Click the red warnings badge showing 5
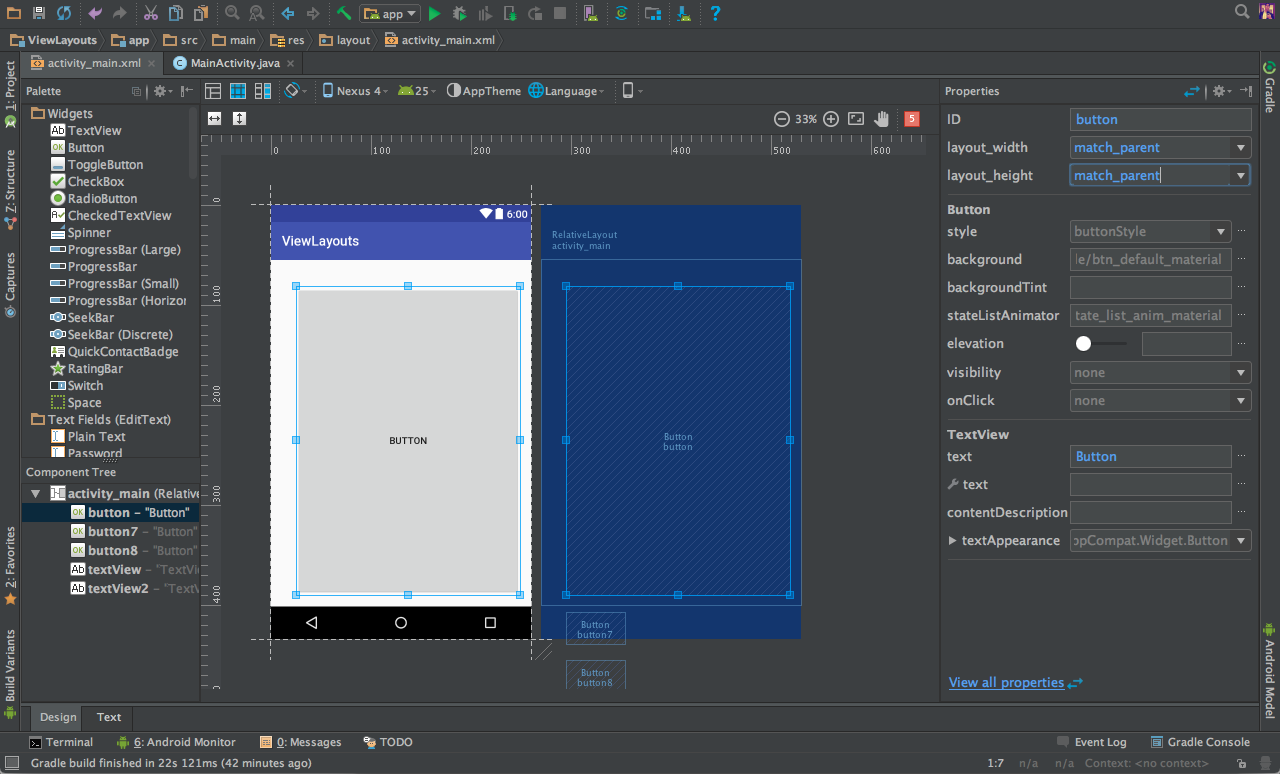The image size is (1280, 774). pyautogui.click(x=912, y=118)
